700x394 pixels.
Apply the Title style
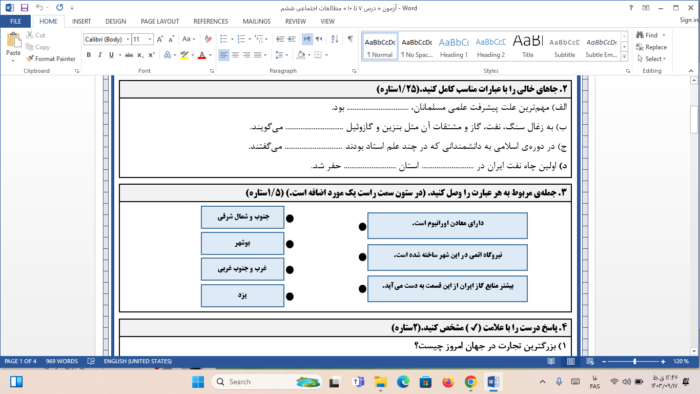click(528, 46)
